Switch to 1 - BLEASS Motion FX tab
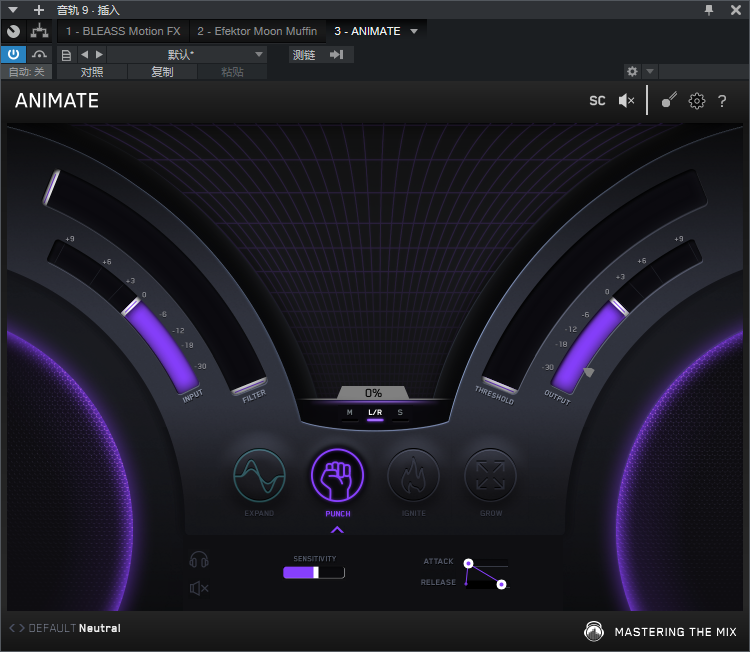This screenshot has height=652, width=750. click(123, 31)
